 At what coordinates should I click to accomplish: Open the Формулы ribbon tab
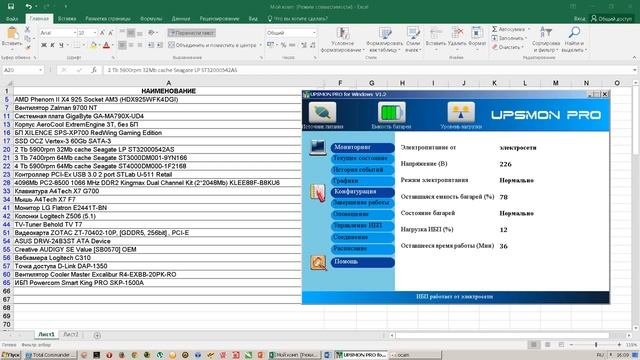click(x=151, y=19)
